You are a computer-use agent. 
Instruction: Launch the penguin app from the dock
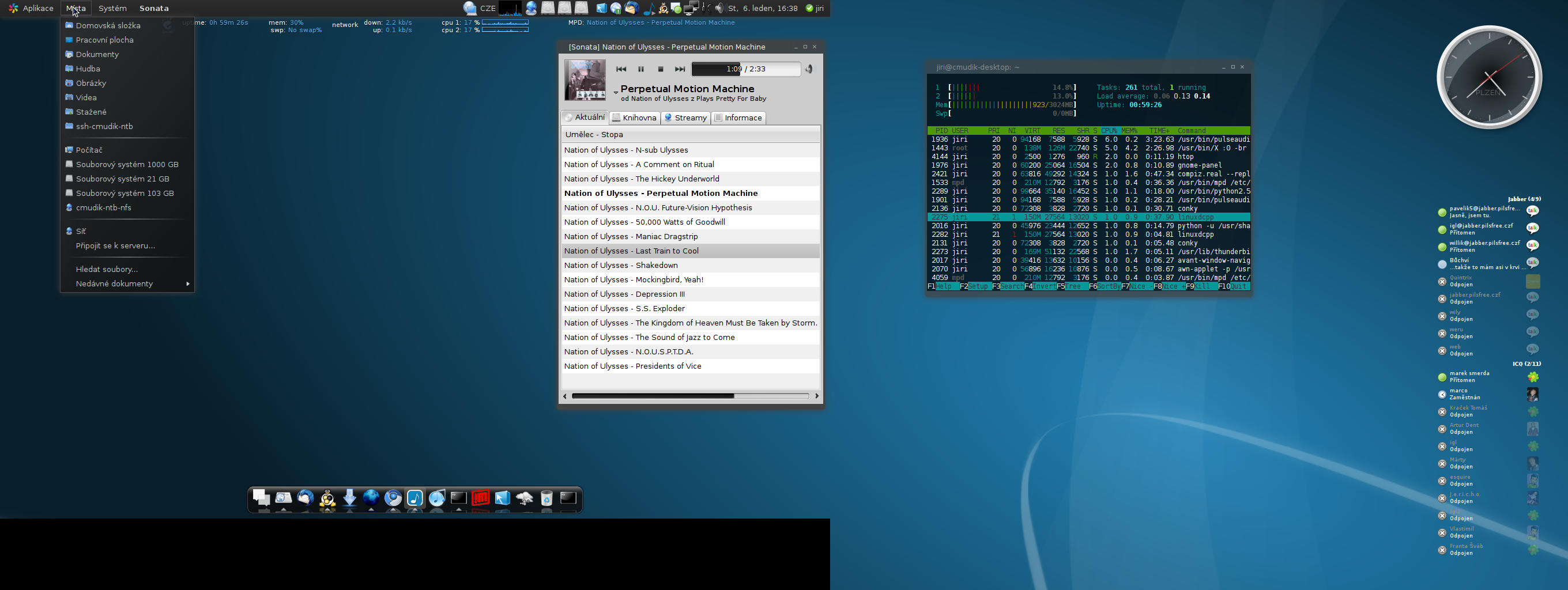pos(327,498)
